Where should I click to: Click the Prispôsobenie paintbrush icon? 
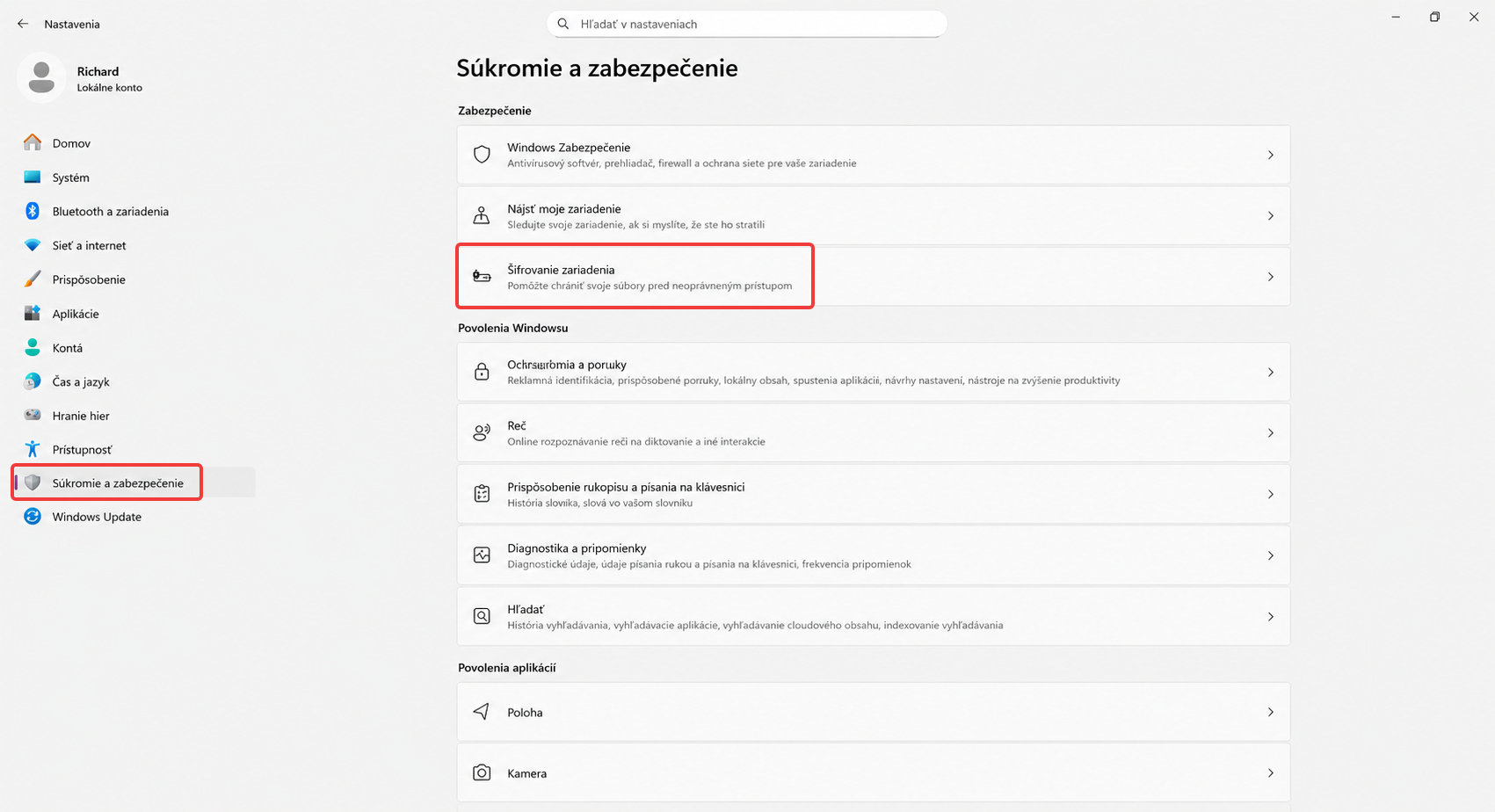click(x=33, y=279)
